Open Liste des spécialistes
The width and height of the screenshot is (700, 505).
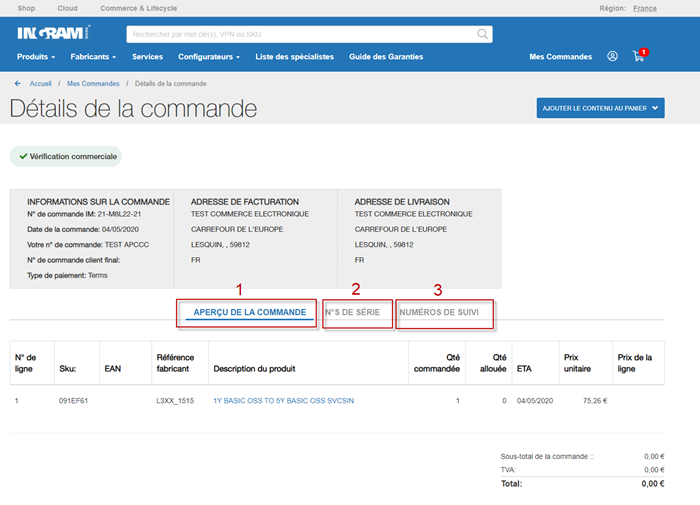295,57
